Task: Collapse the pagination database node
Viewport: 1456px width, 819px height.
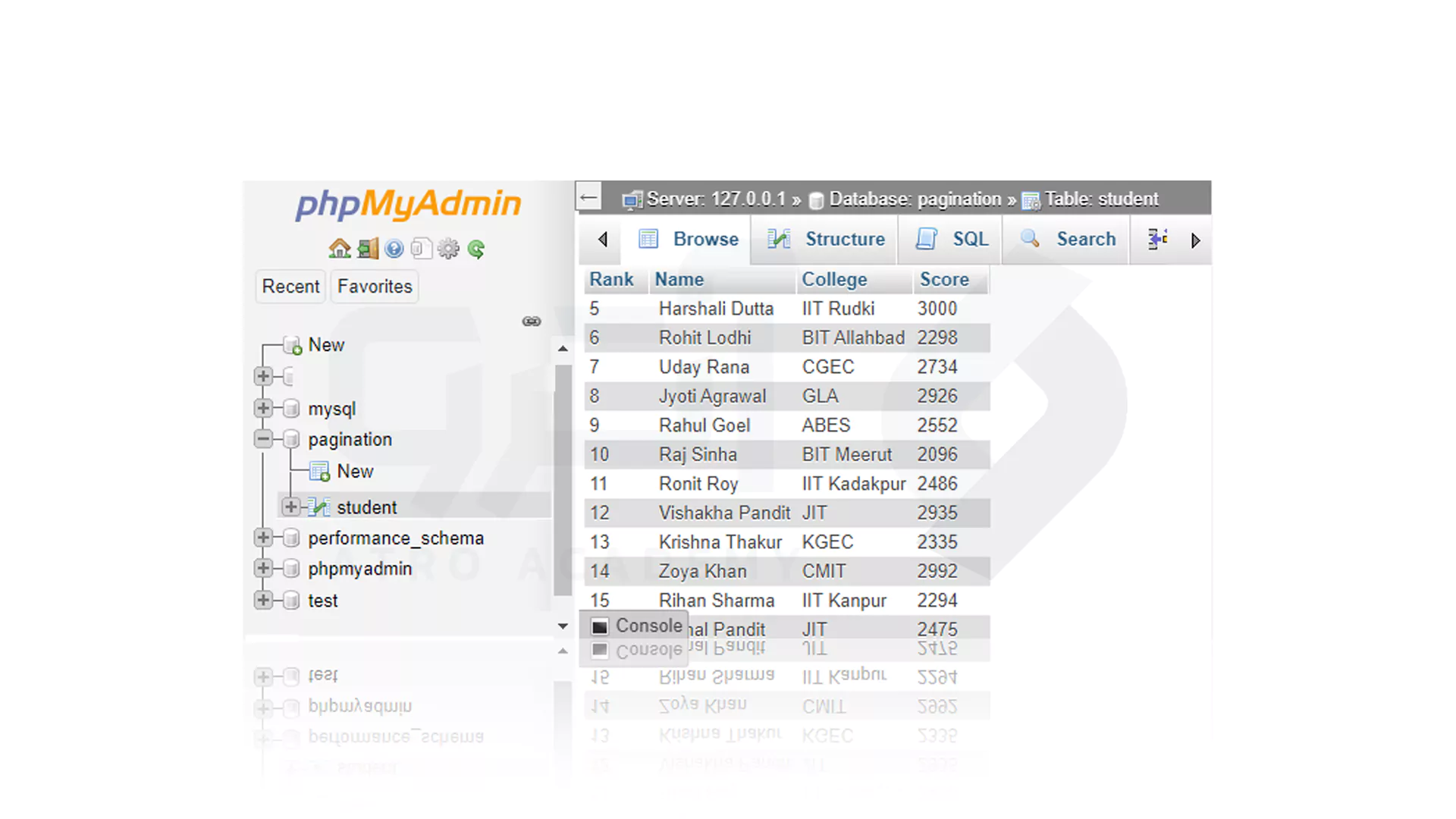Action: click(x=263, y=439)
